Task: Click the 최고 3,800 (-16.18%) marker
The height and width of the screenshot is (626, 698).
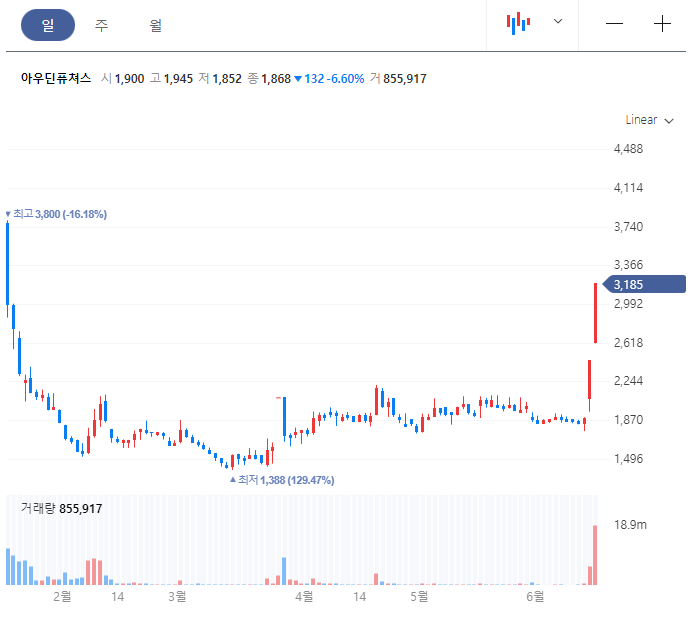Action: [56, 214]
